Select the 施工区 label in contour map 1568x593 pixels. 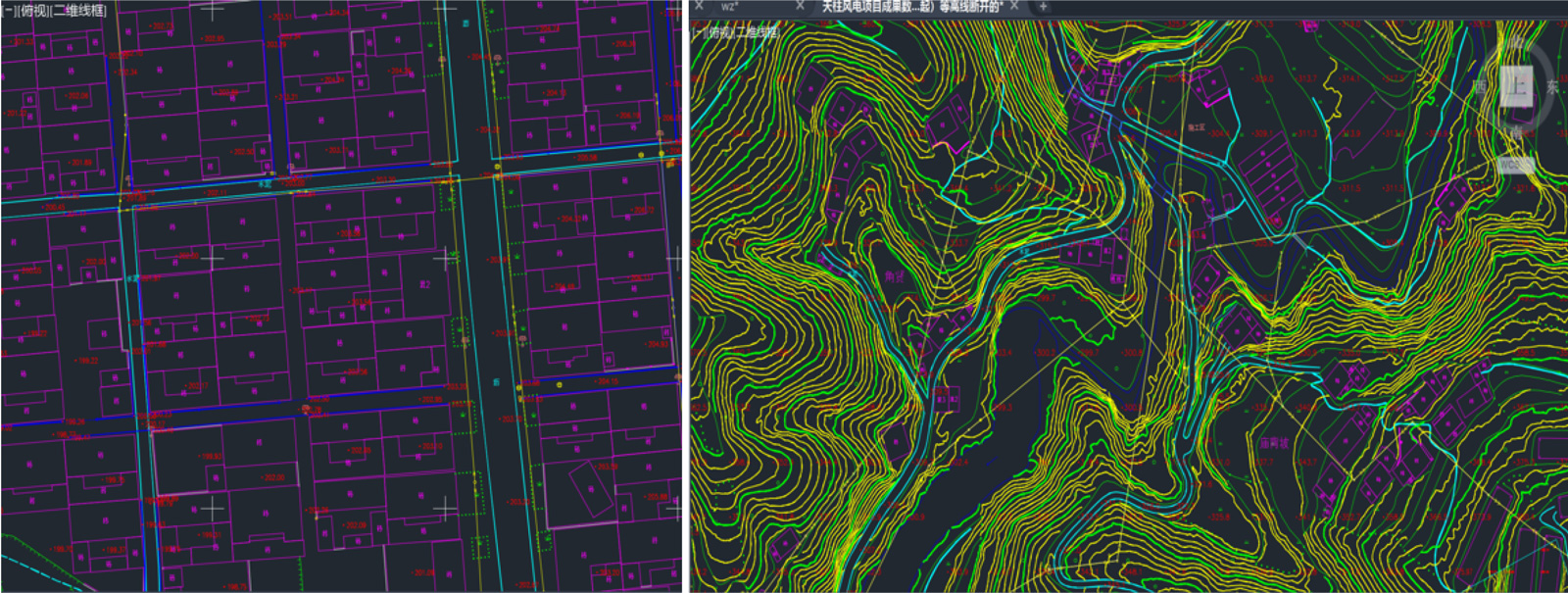(1197, 127)
